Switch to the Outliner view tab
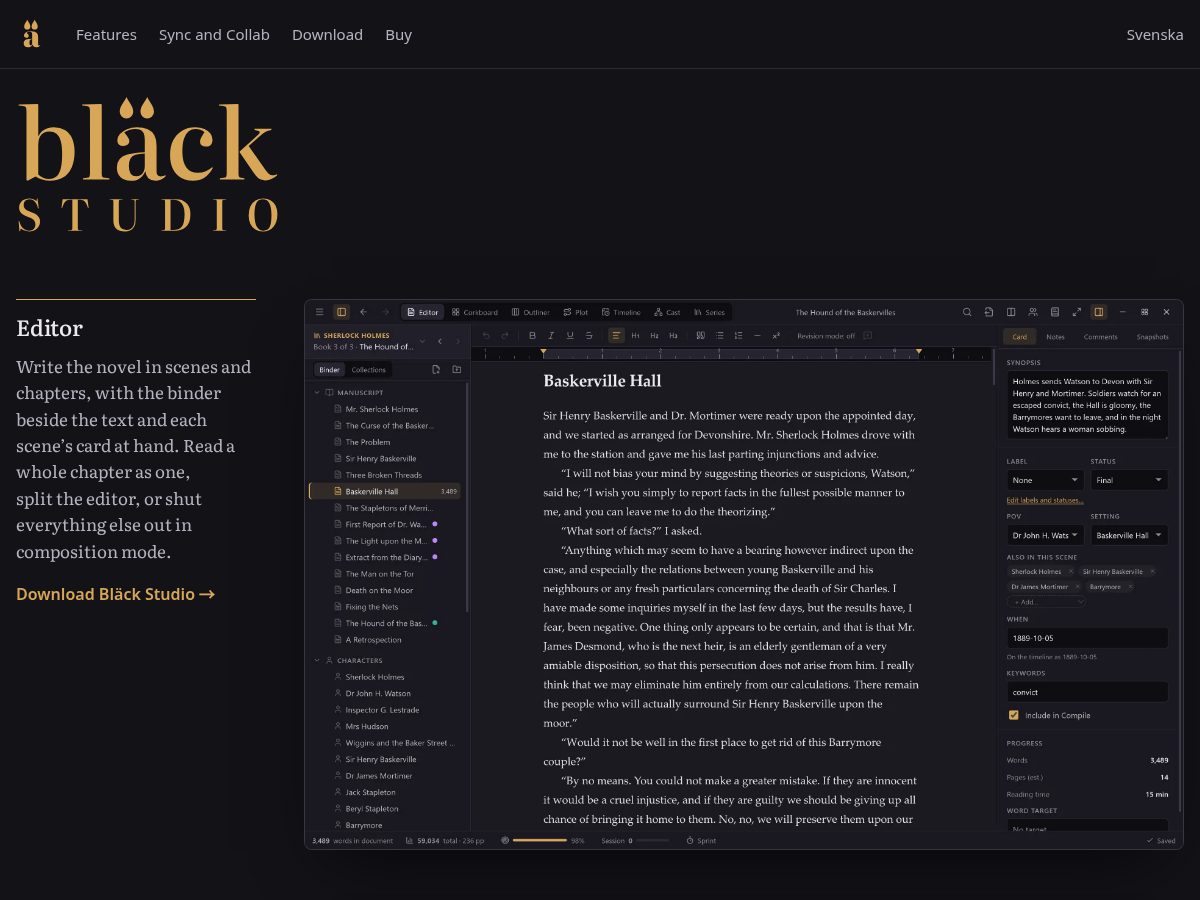This screenshot has height=900, width=1200. [531, 312]
